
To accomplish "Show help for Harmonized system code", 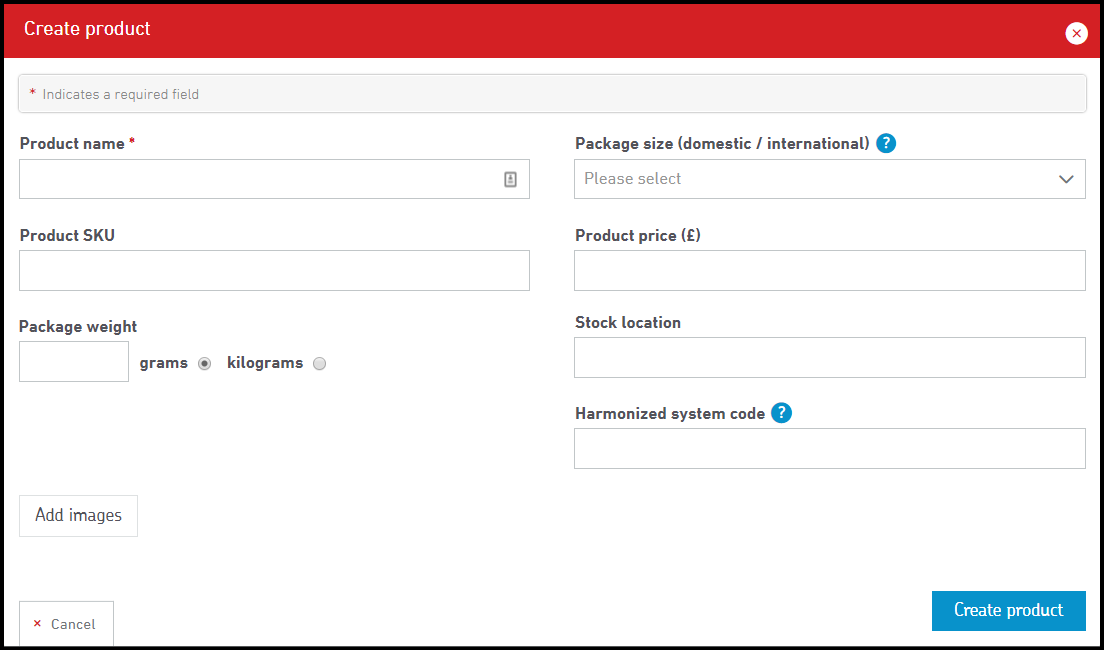I will 782,413.
